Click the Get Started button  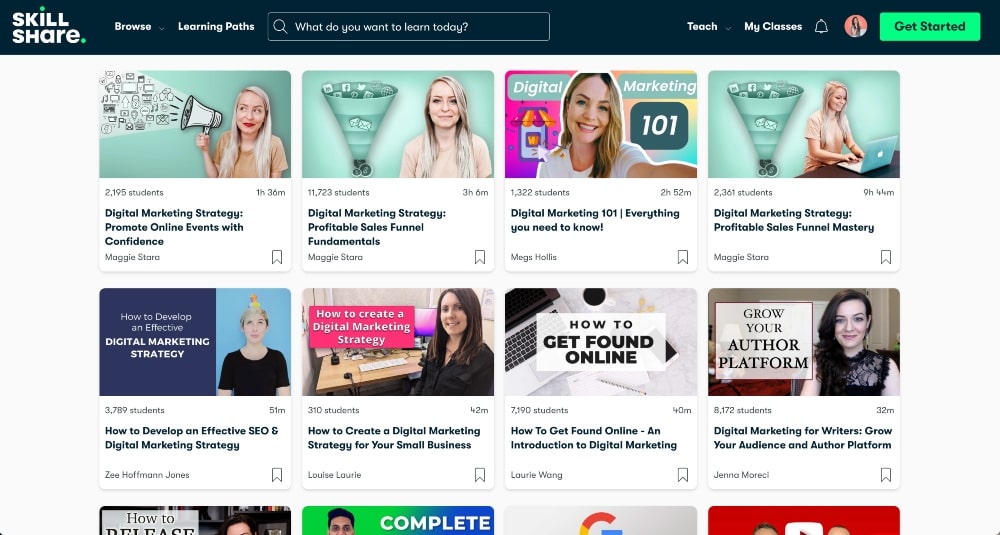[930, 27]
